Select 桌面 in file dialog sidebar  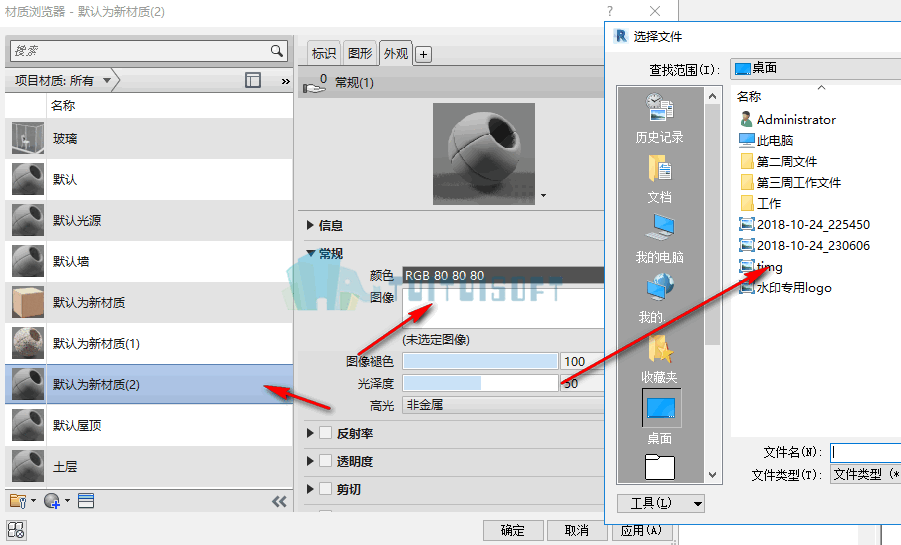coord(660,418)
